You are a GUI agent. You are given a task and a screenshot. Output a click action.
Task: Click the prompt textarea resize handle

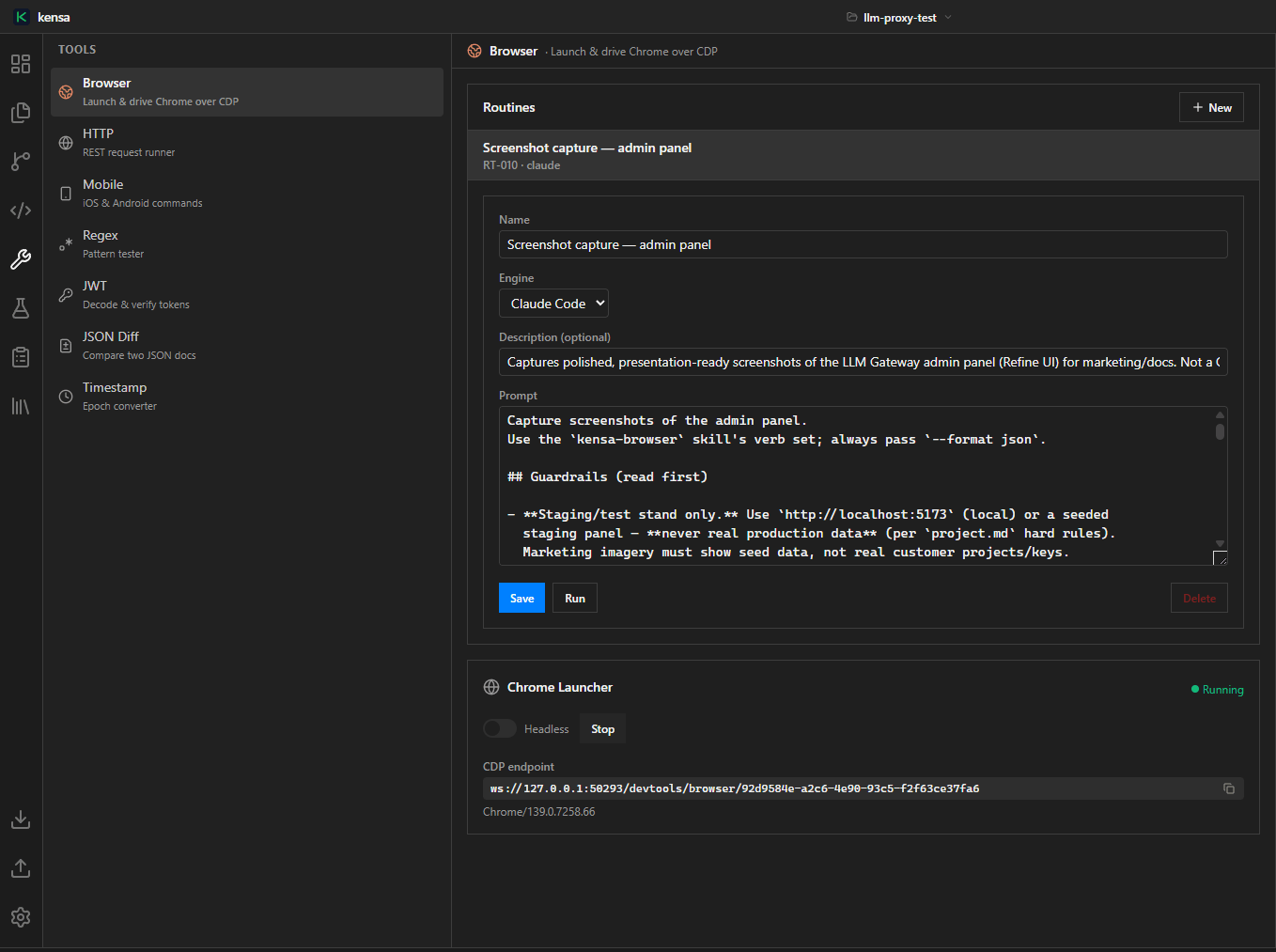click(x=1220, y=557)
